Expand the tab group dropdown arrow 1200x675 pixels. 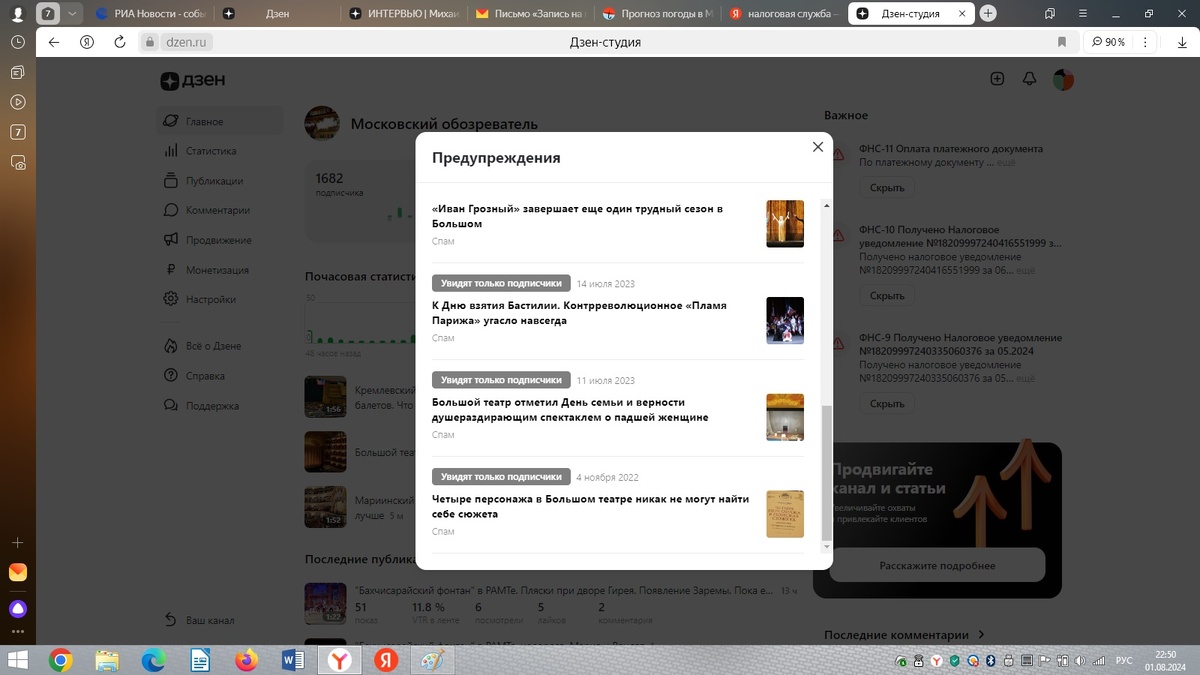[x=72, y=14]
